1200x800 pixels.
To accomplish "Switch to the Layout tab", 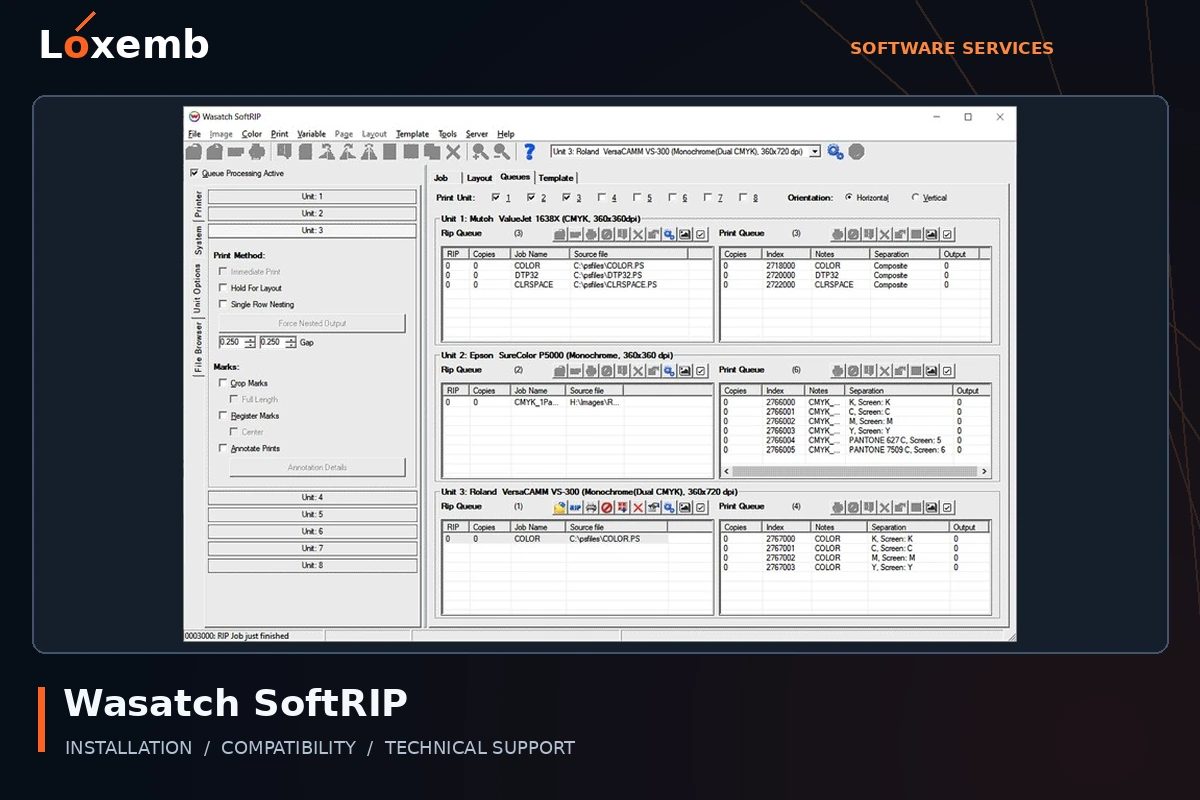I will 480,178.
